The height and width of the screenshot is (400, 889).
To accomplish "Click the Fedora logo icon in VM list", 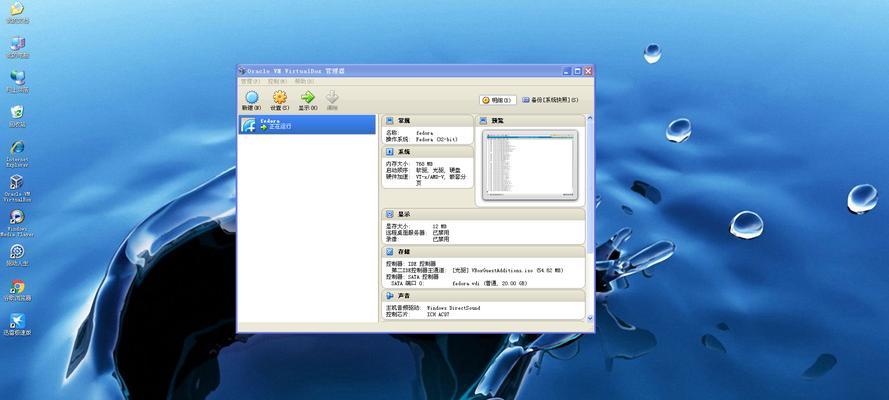I will point(248,125).
